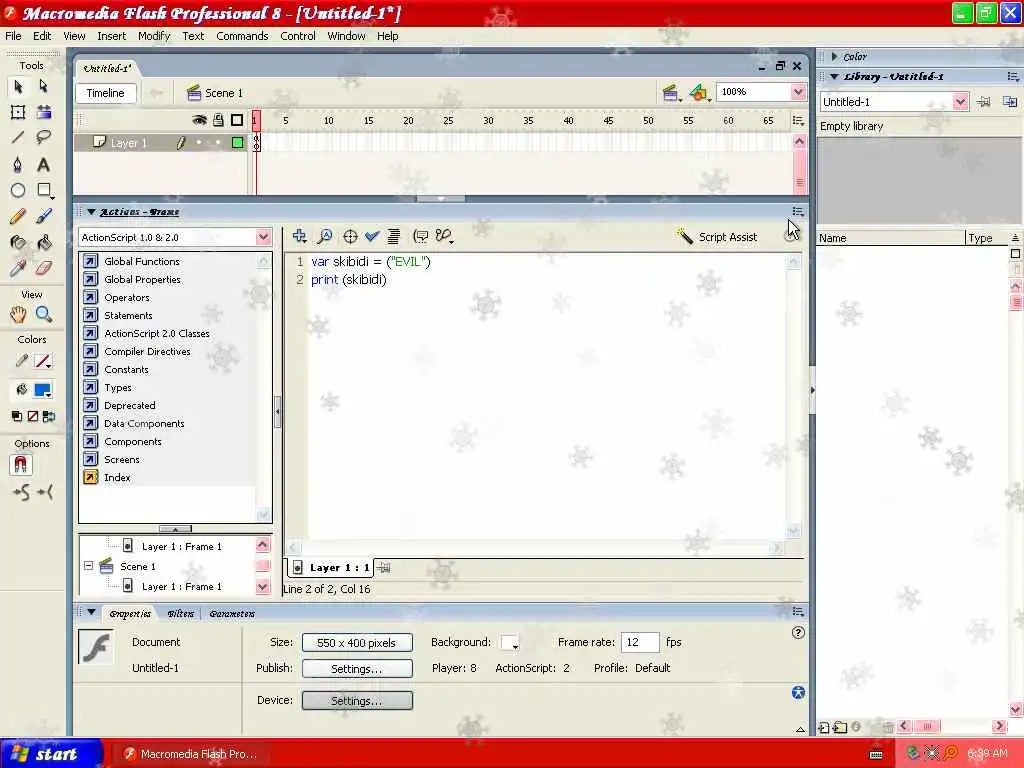Select the Text tool
1024x768 pixels.
[43, 165]
